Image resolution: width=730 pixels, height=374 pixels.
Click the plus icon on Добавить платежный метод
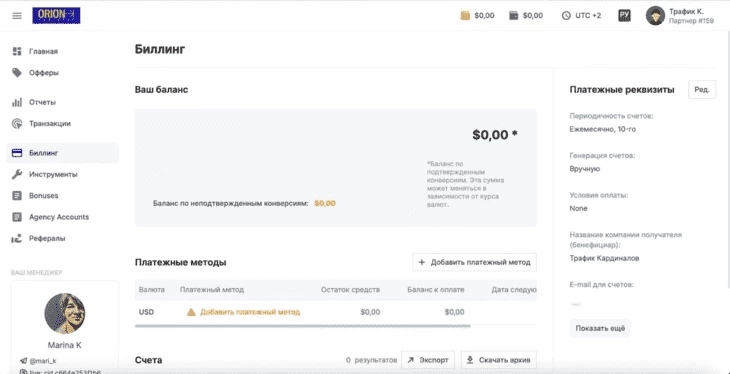(422, 262)
